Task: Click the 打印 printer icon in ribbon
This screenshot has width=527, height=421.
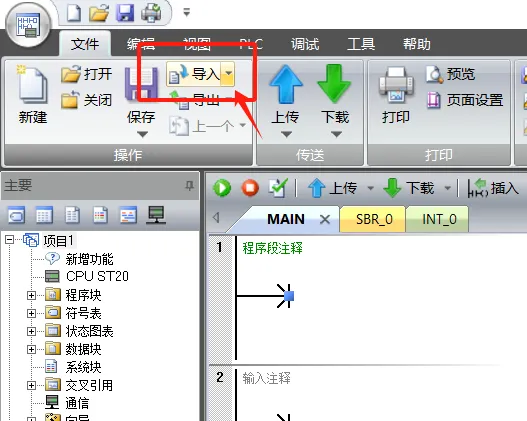Action: 396,86
